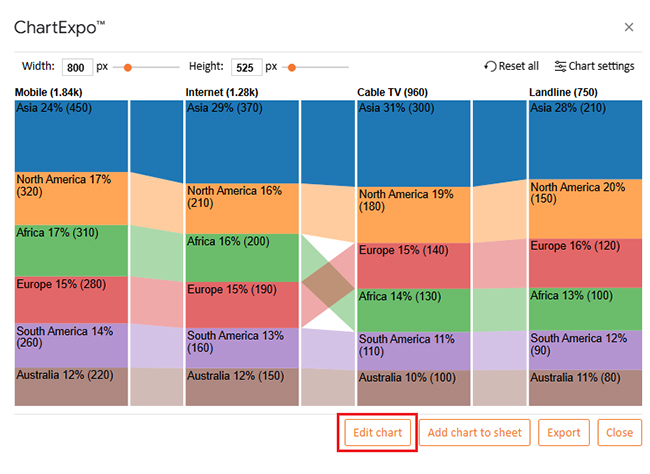Reset all chart settings
650x474 pixels.
point(511,67)
